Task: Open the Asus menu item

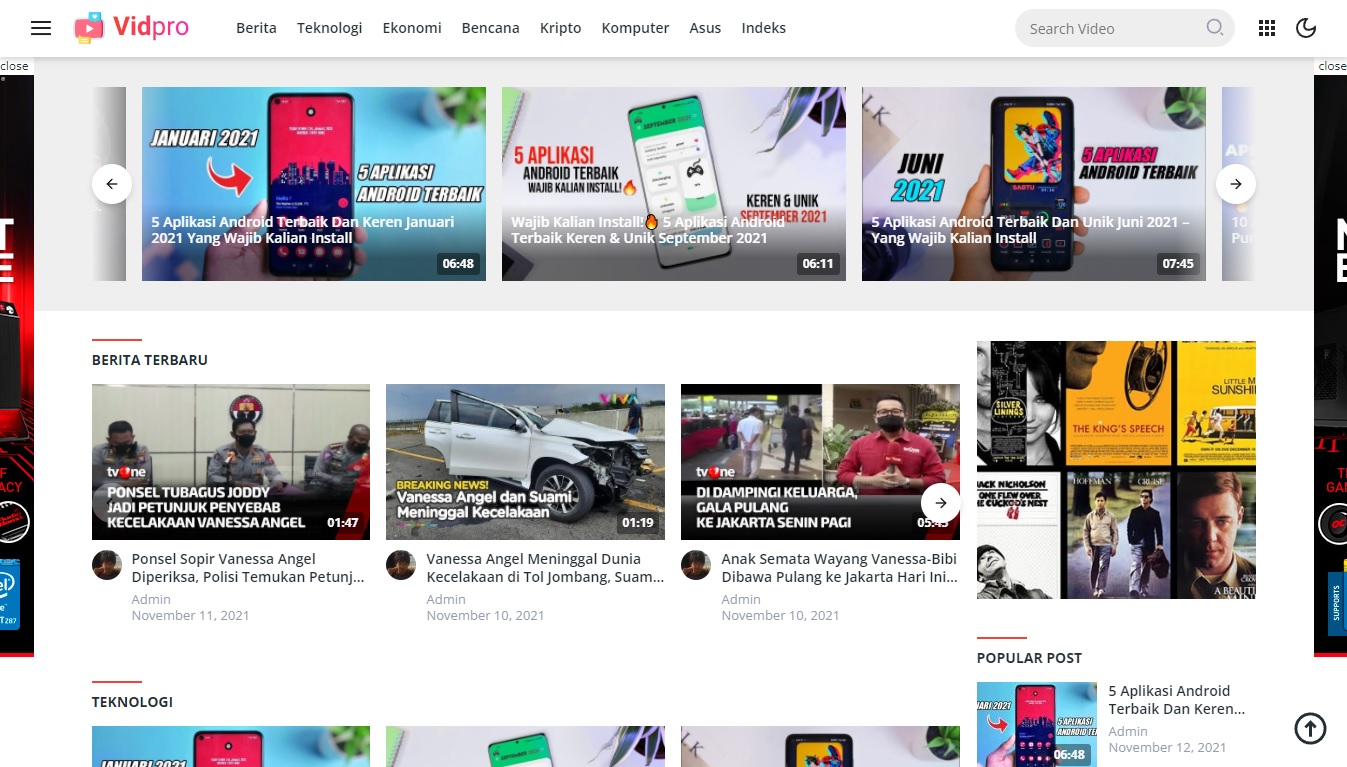Action: (705, 28)
